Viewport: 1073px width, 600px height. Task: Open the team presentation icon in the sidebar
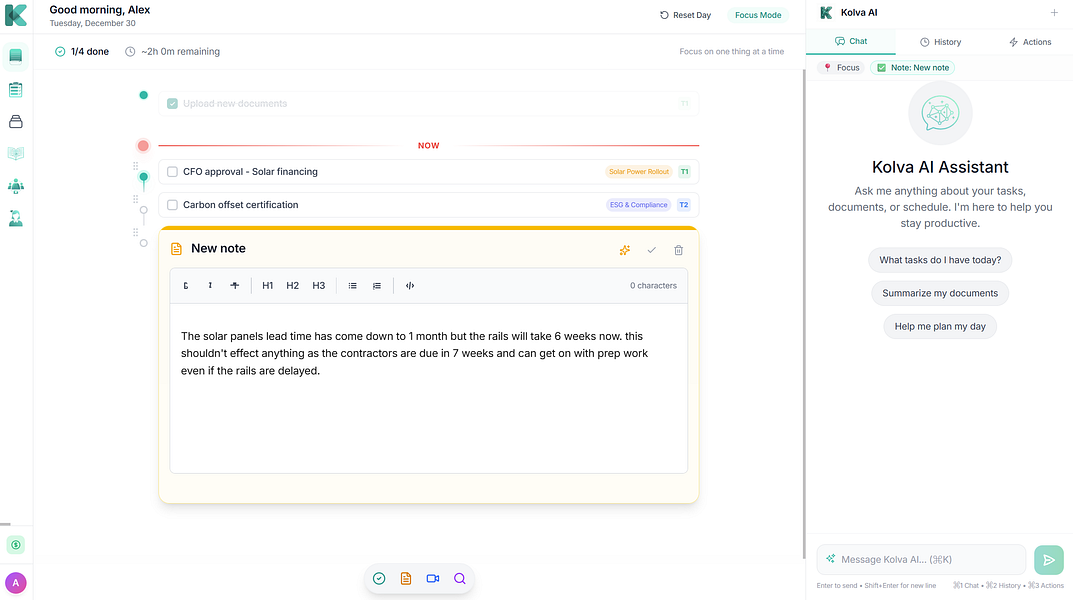(16, 185)
